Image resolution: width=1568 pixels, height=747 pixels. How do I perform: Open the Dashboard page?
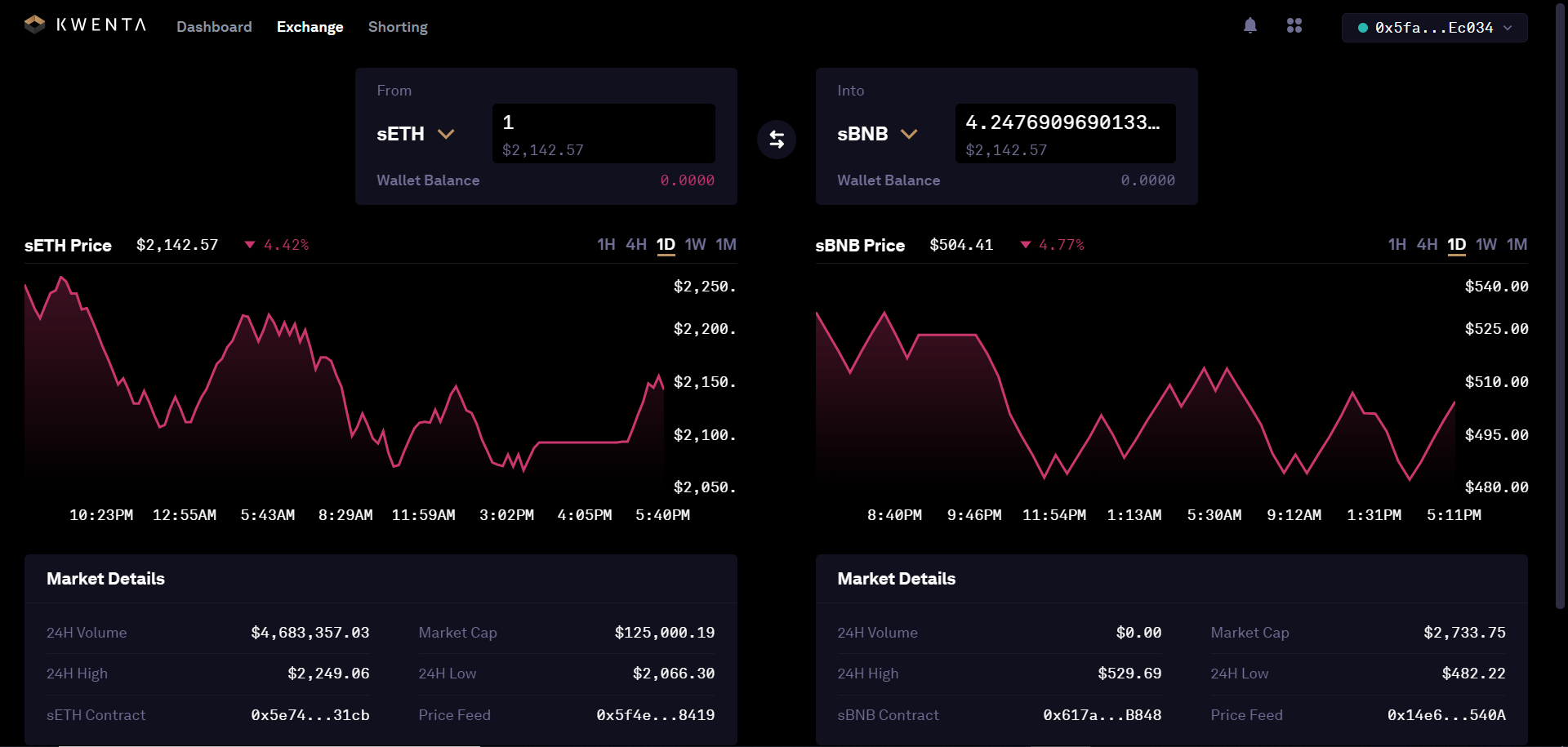point(214,27)
